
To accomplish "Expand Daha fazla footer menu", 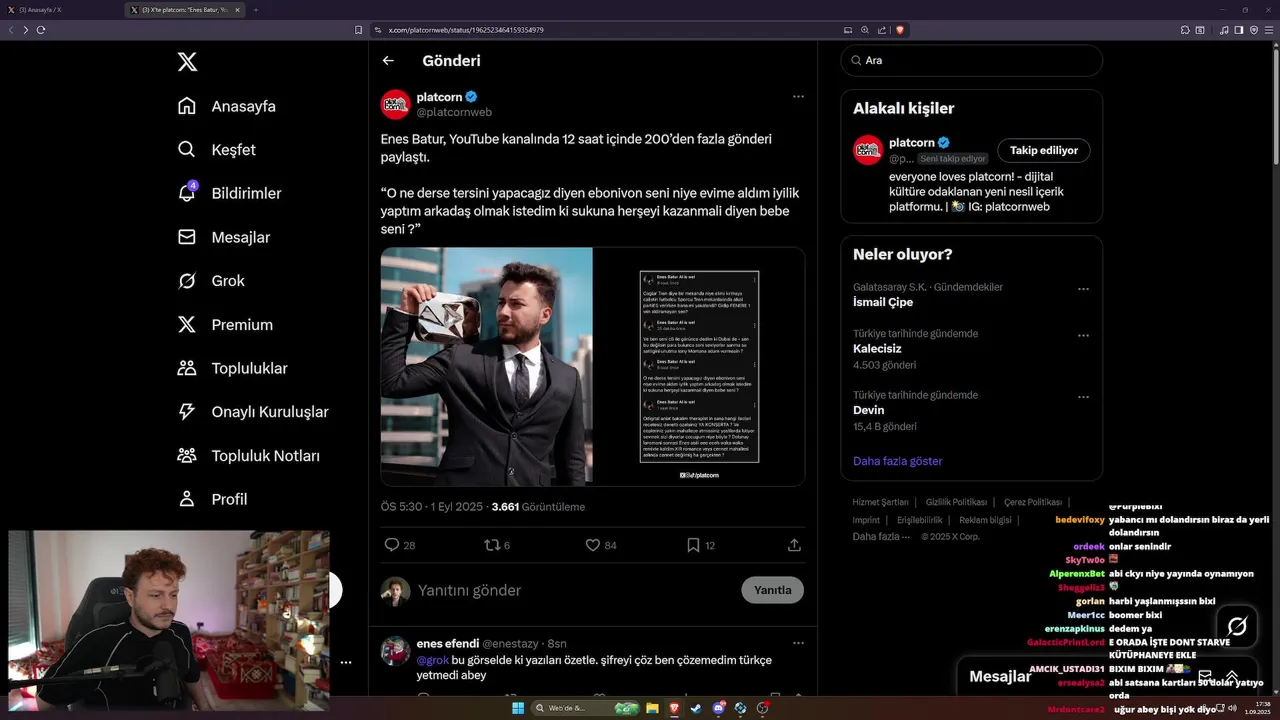I will (x=881, y=536).
